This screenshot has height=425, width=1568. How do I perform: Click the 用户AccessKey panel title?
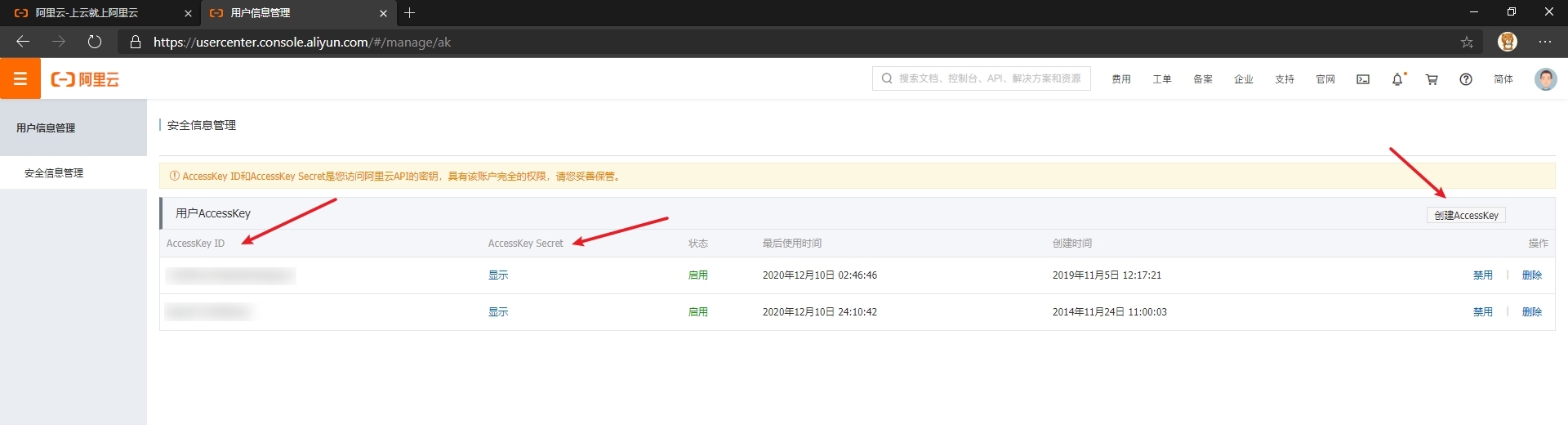point(213,213)
